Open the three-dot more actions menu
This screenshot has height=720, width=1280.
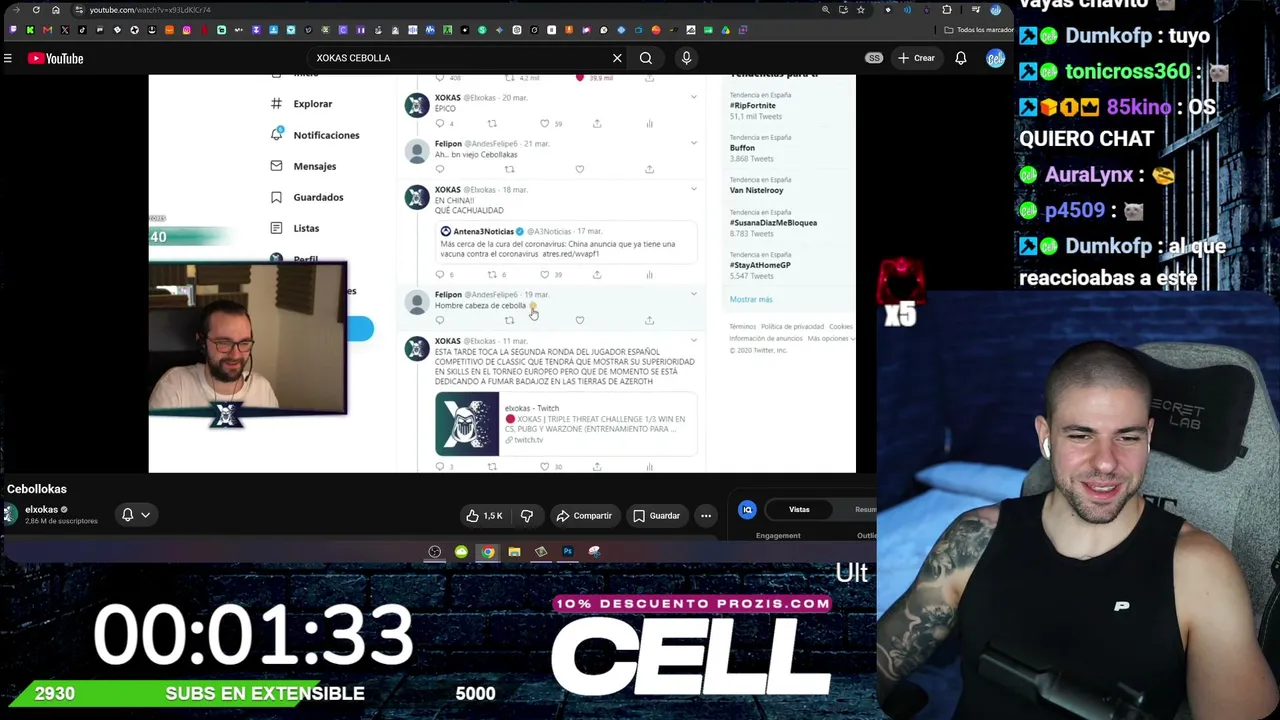[706, 516]
